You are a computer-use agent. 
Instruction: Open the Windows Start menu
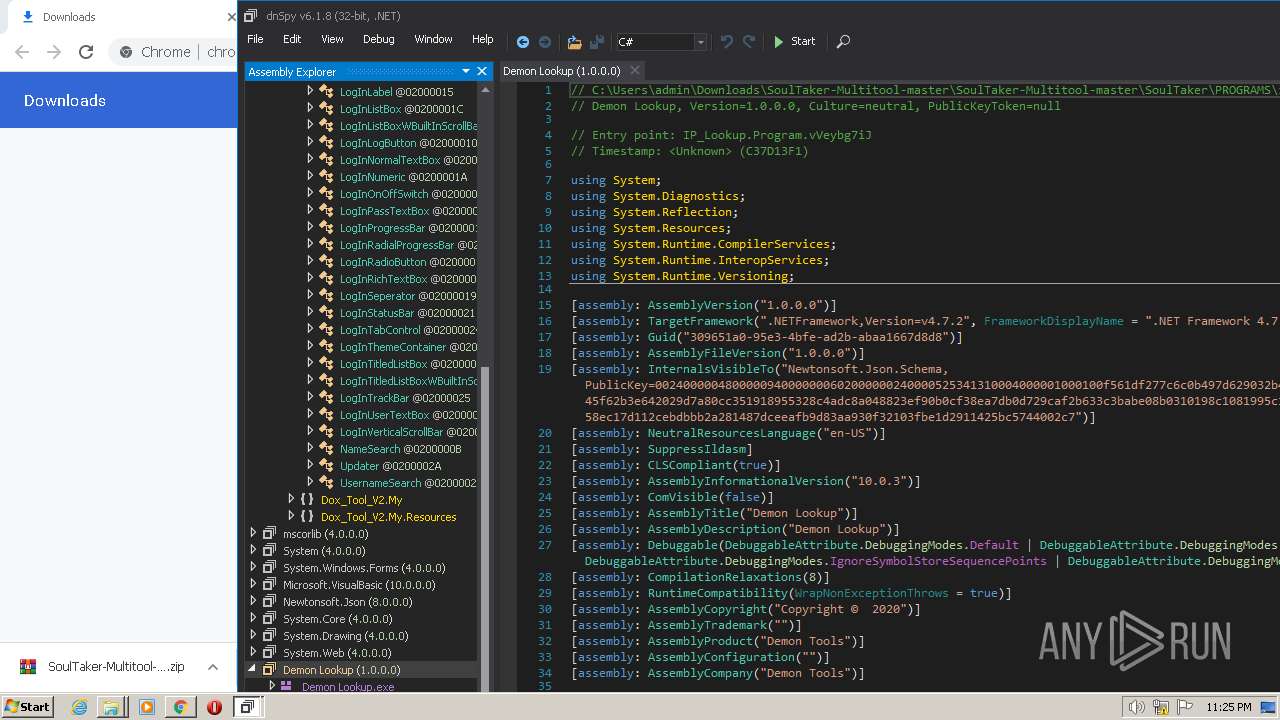click(x=27, y=706)
